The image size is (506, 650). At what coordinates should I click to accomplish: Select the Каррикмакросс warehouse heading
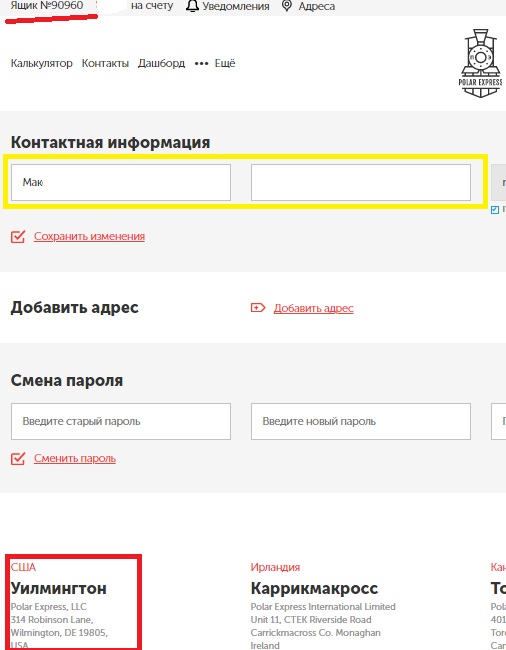point(314,588)
